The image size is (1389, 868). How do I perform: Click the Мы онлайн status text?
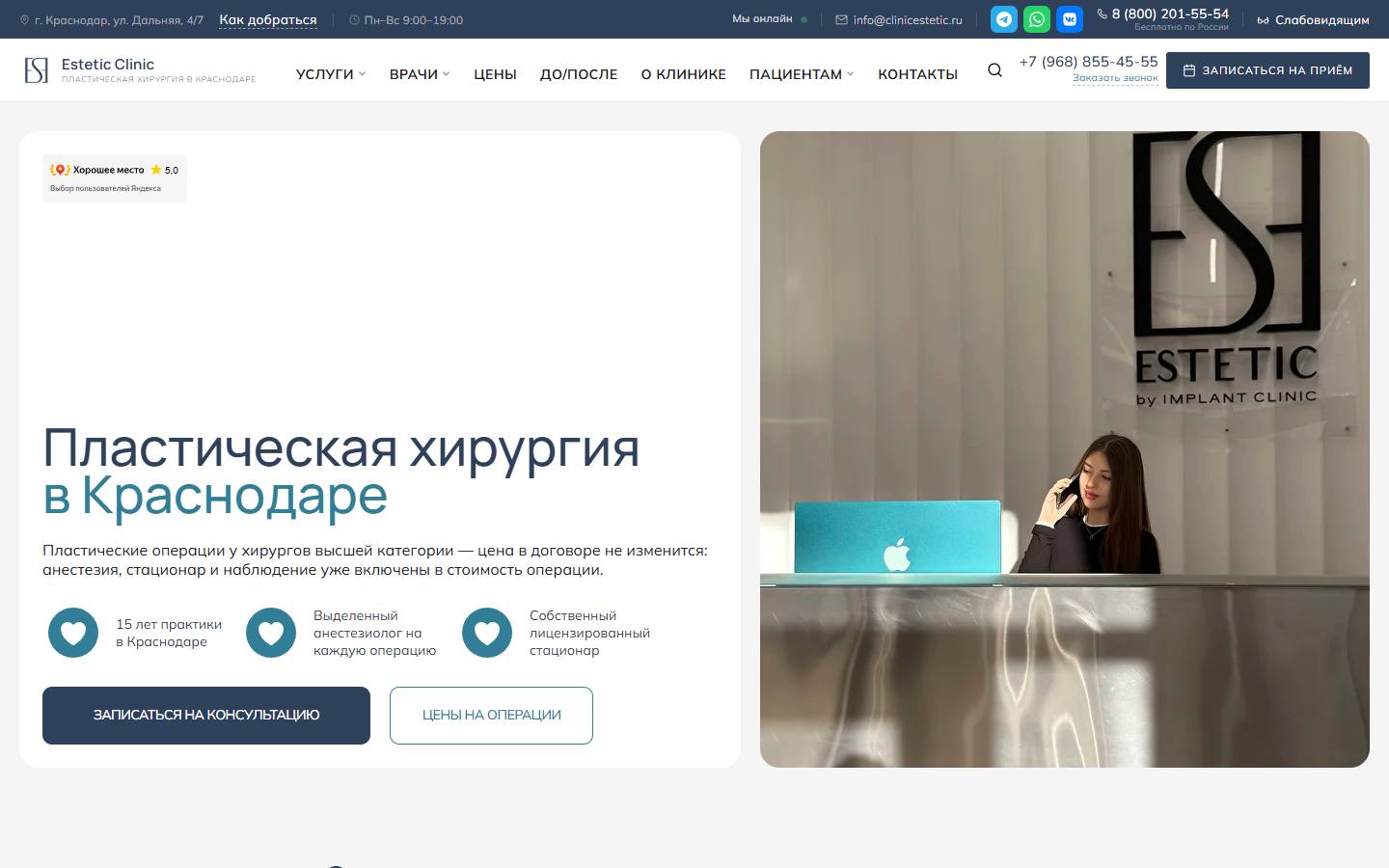[762, 19]
